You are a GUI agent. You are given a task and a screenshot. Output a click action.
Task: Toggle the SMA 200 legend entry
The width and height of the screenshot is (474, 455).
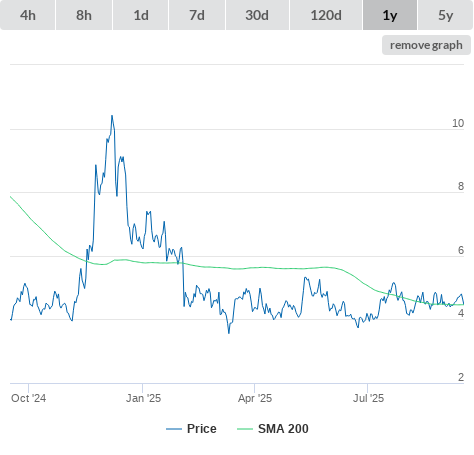[273, 429]
